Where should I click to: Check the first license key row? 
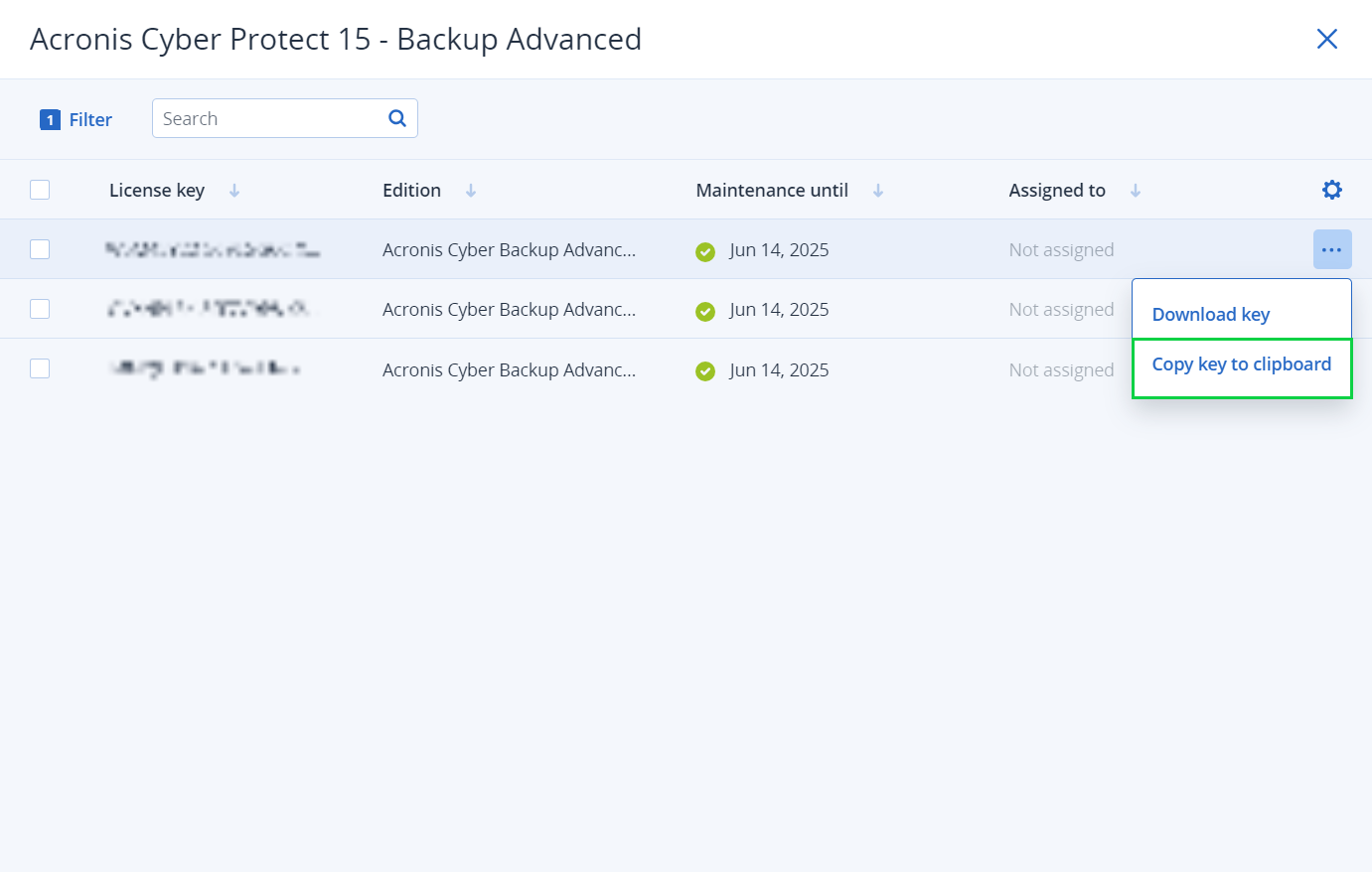40,249
